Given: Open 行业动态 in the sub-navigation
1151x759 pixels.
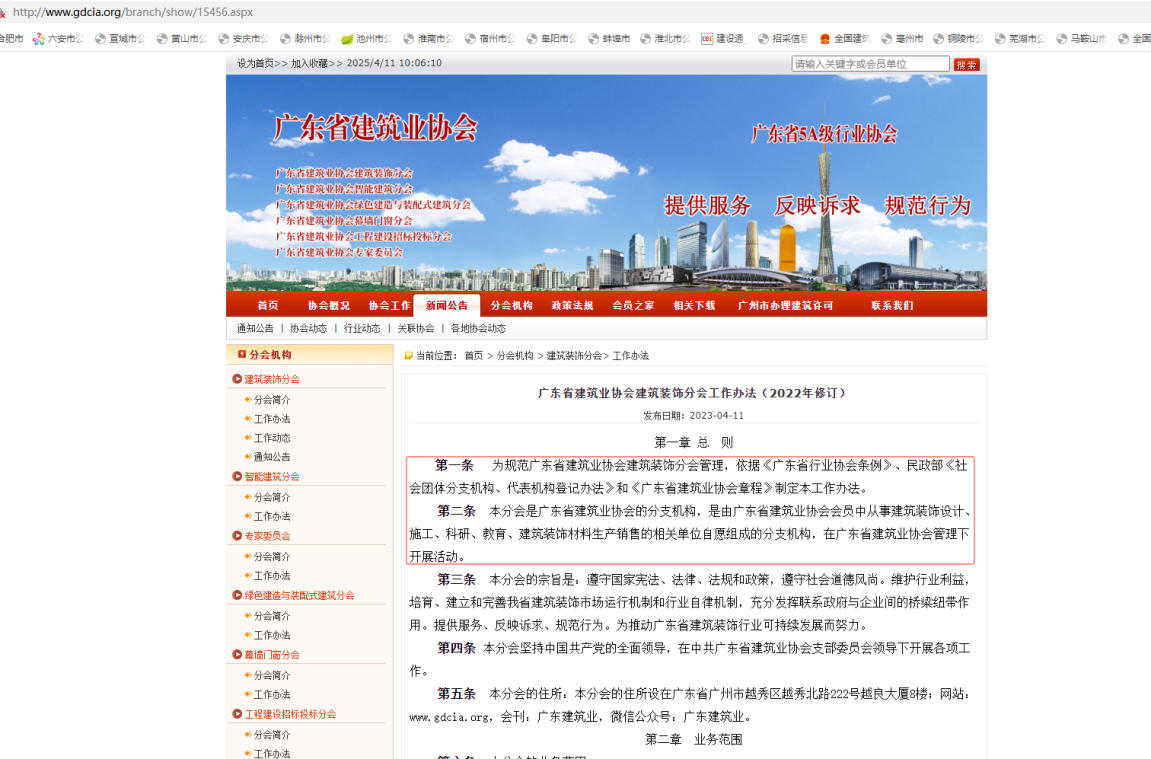Looking at the screenshot, I should coord(362,328).
